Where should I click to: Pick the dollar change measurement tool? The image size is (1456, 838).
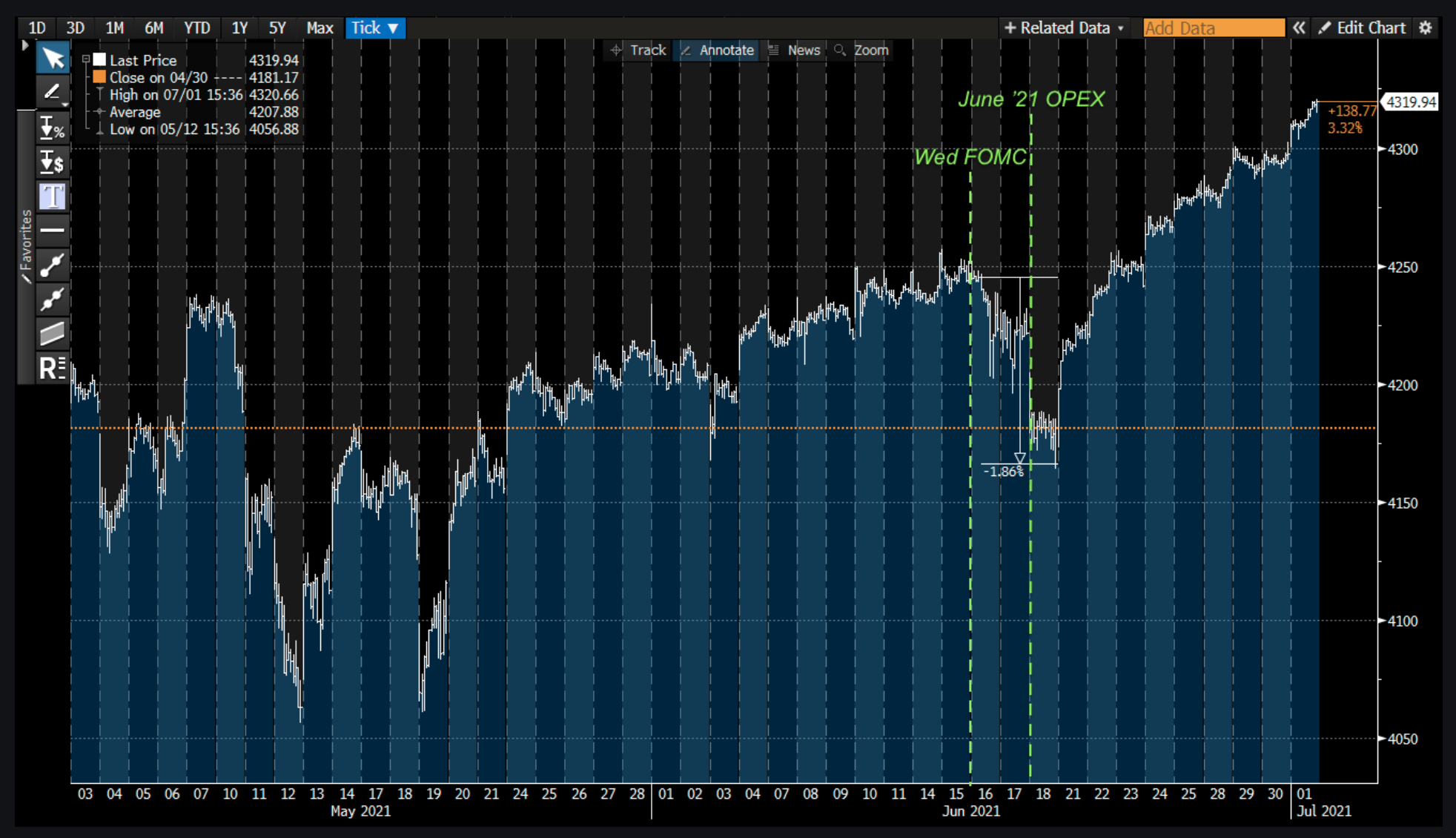[x=53, y=162]
